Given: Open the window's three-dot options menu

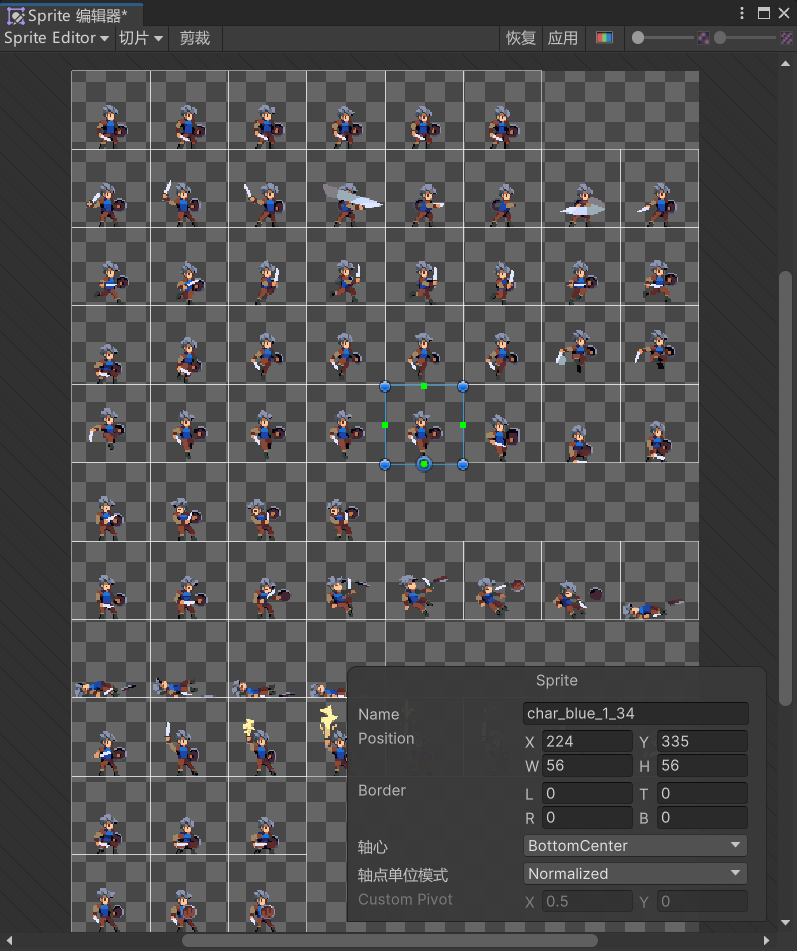Looking at the screenshot, I should [742, 13].
